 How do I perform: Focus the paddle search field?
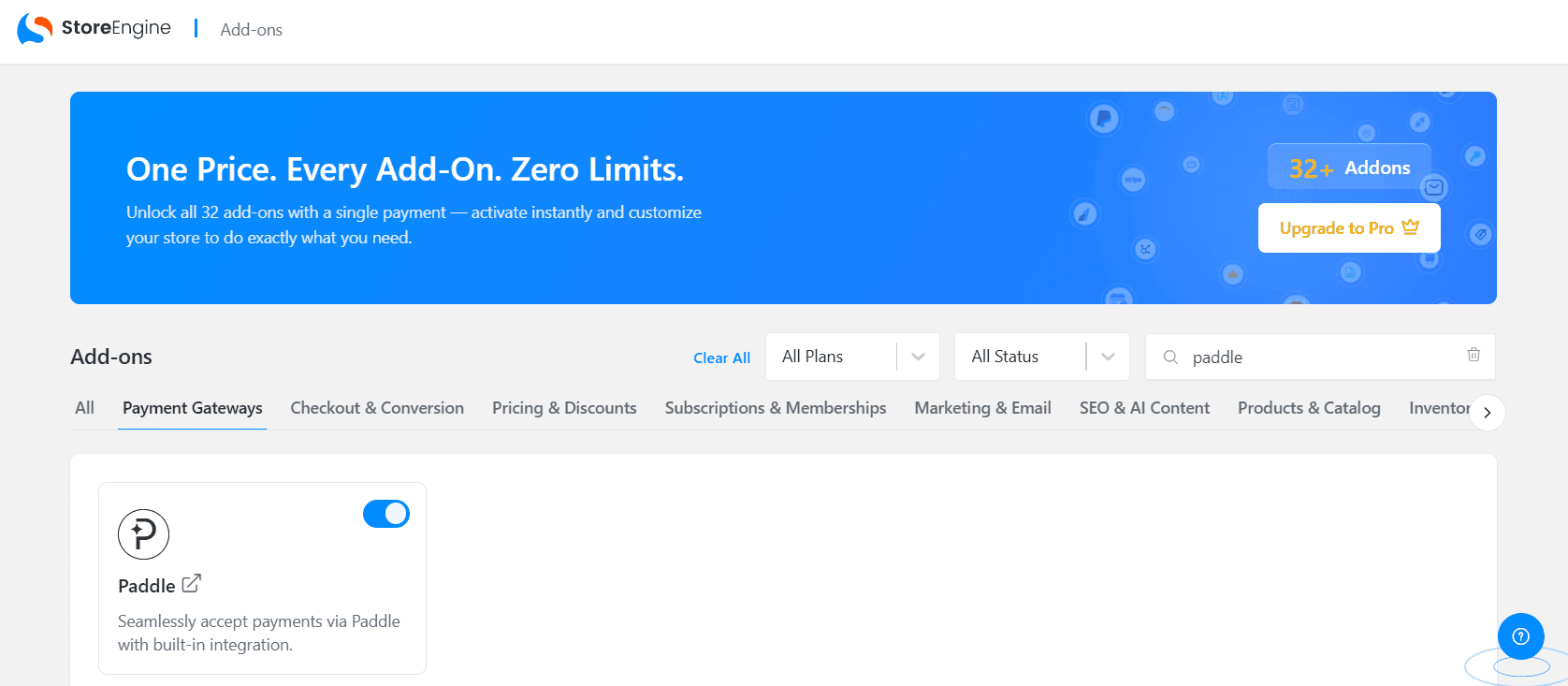pyautogui.click(x=1320, y=357)
